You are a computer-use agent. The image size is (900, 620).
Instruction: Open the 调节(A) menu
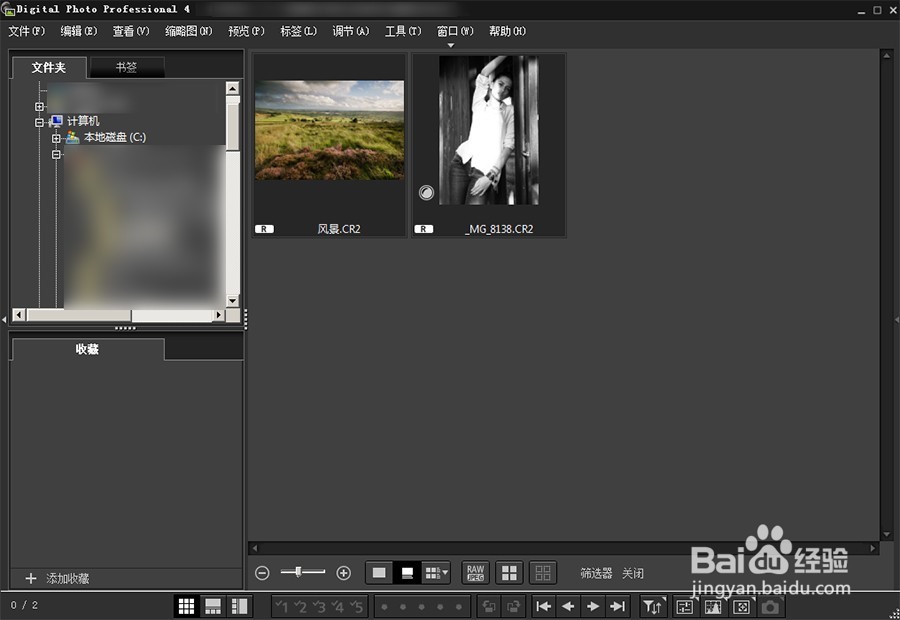coord(351,31)
